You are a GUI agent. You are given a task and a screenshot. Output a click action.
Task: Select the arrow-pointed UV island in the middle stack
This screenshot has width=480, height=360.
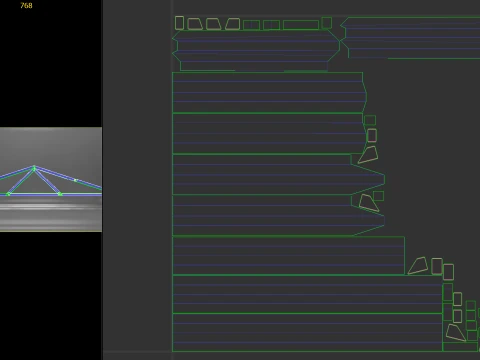[x=279, y=174]
